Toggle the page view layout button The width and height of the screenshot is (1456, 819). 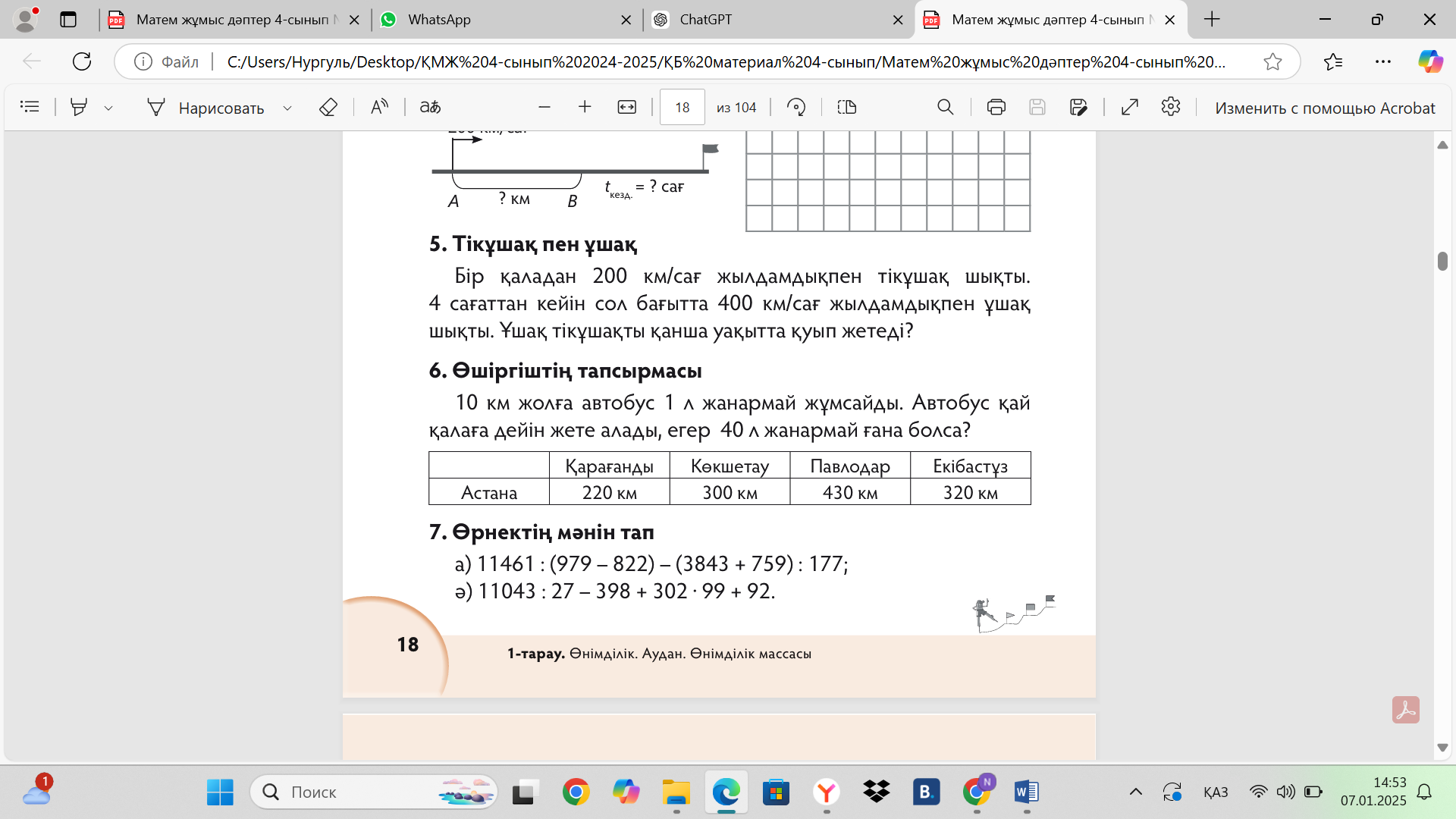pos(847,107)
